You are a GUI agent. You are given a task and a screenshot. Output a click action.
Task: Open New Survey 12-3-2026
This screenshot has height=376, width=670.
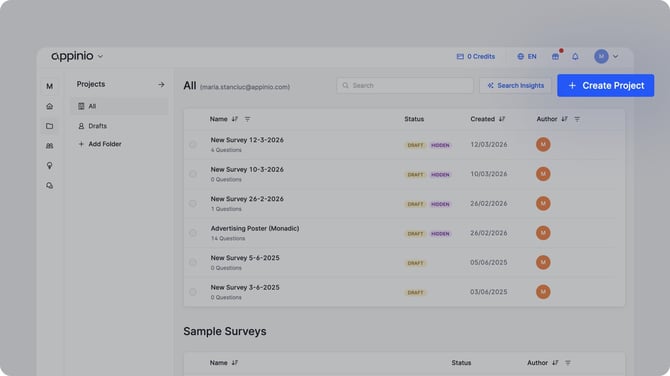click(247, 140)
